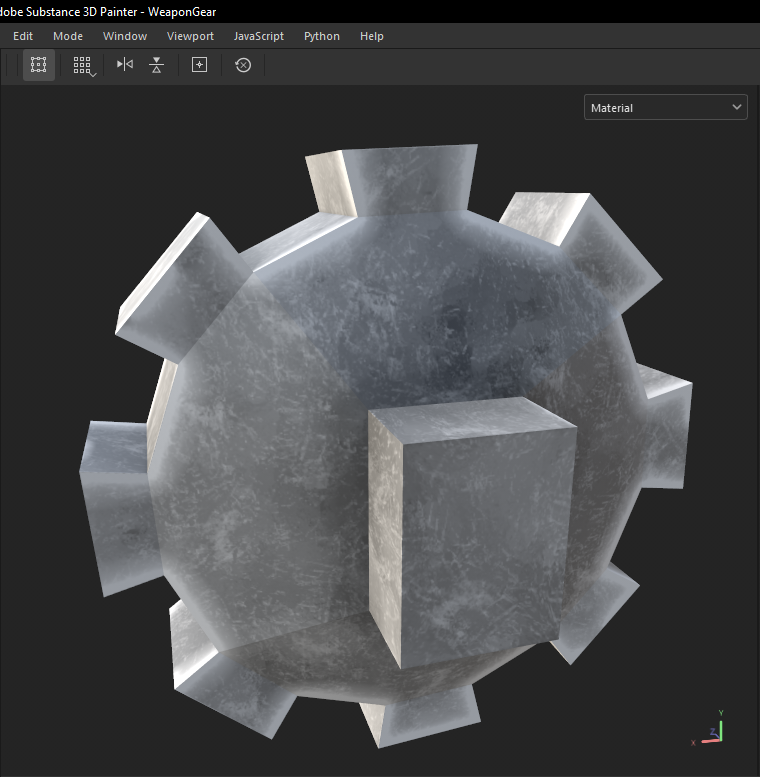Image resolution: width=760 pixels, height=777 pixels.
Task: Open the JavaScript menu
Action: click(259, 36)
